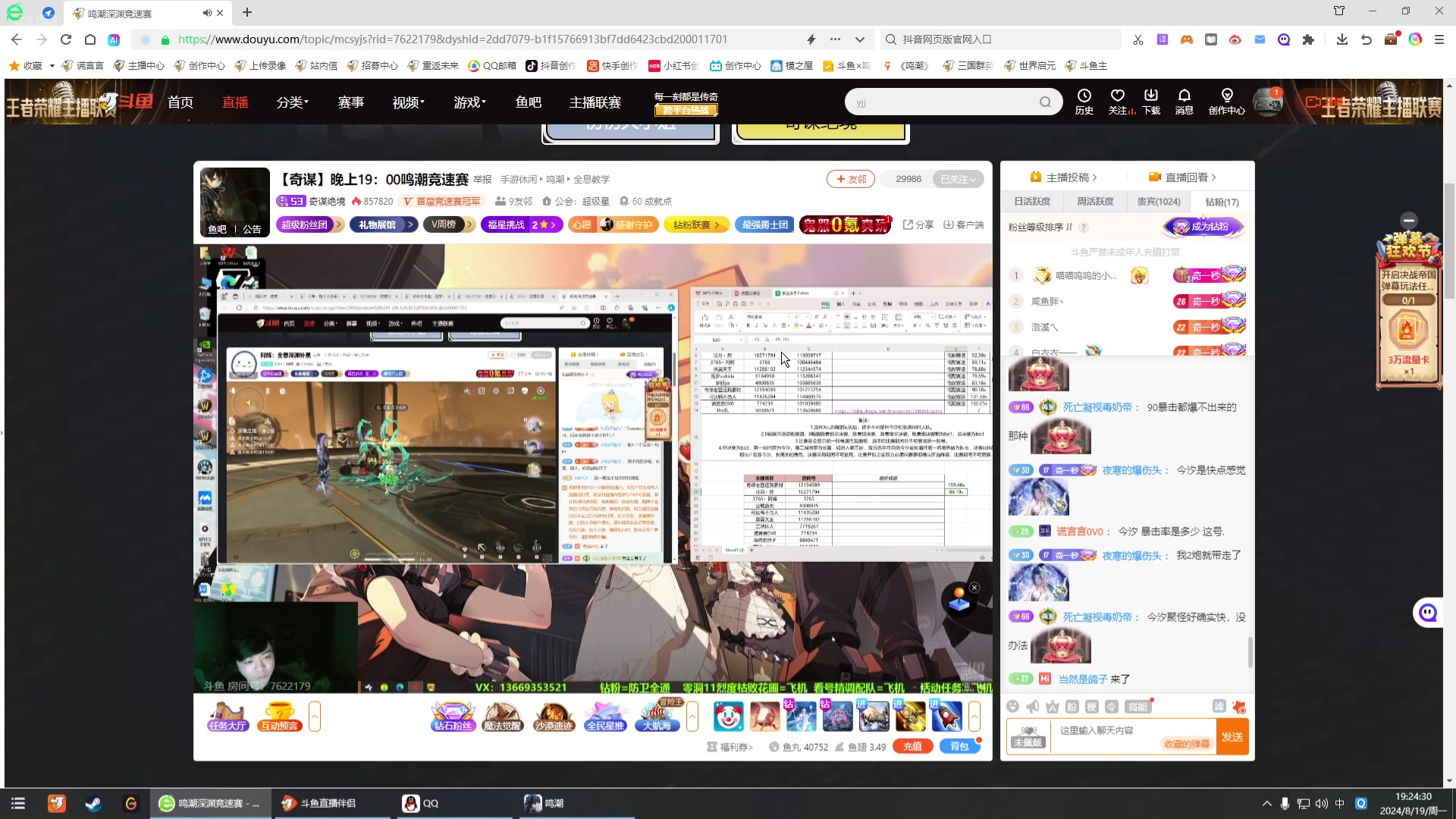This screenshot has width=1456, height=819.
Task: Switch to the 钻粉(17) tab
Action: [x=1222, y=202]
